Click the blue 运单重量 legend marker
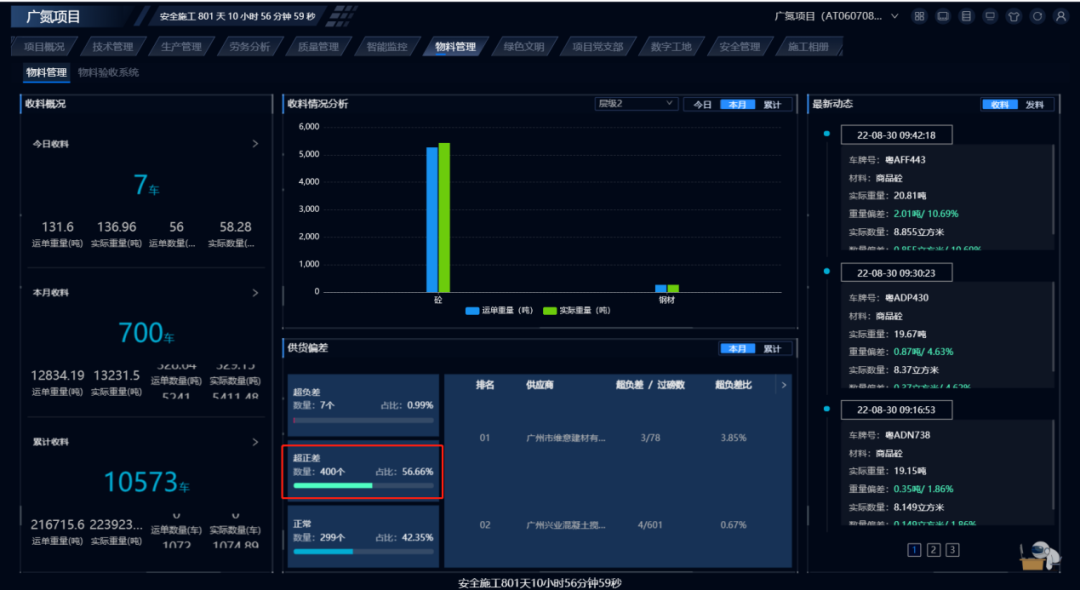 point(472,311)
